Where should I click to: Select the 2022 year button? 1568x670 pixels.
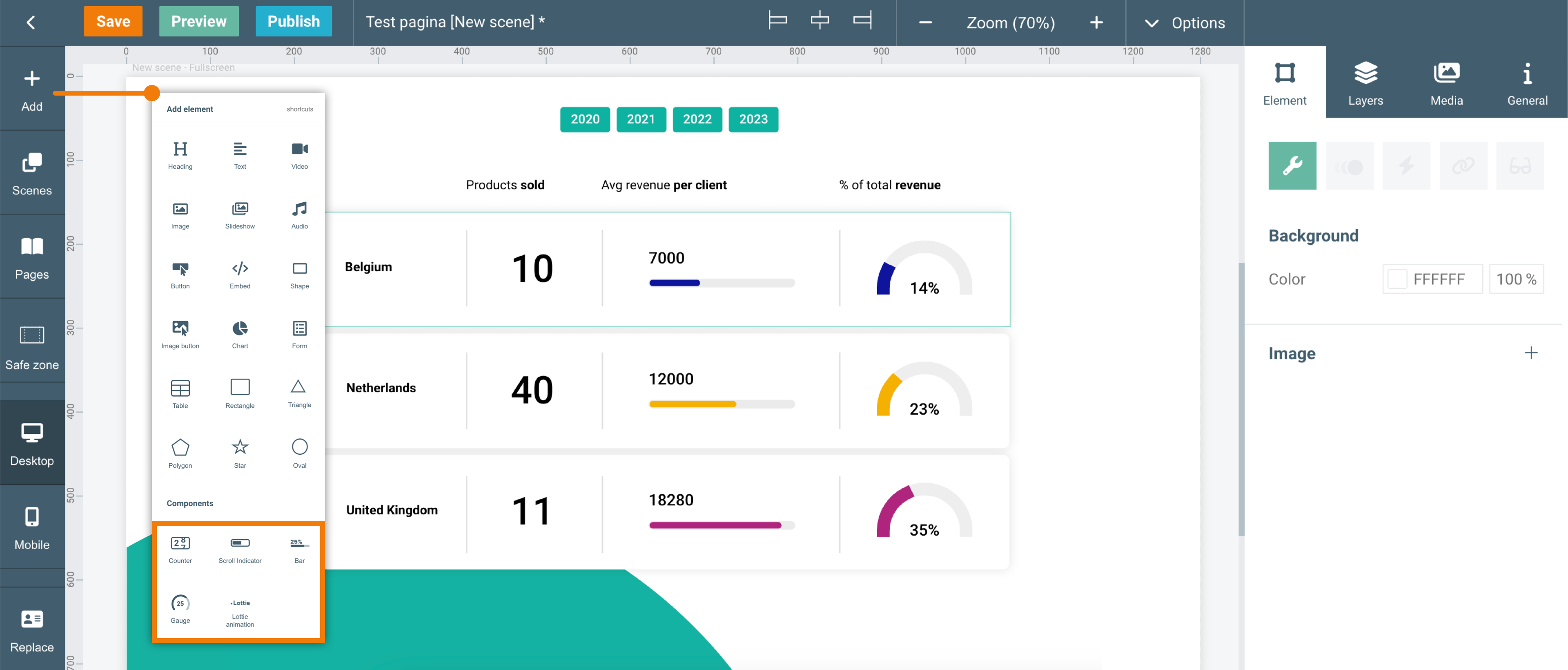(697, 119)
